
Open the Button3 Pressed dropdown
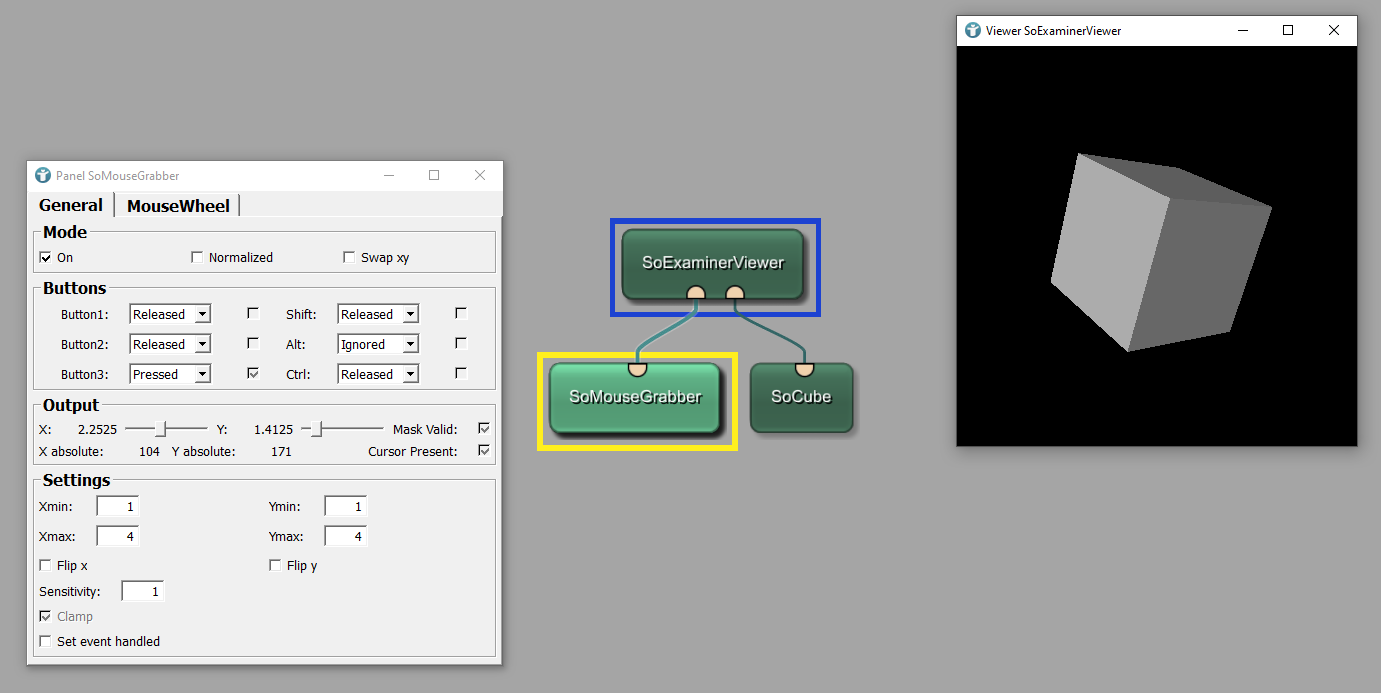click(x=171, y=374)
